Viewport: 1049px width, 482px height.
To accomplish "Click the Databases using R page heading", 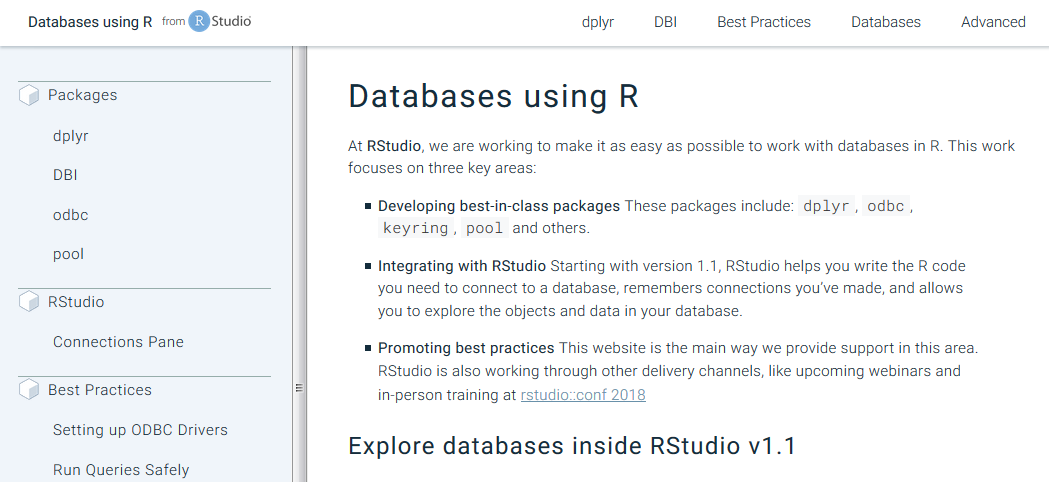I will point(494,96).
